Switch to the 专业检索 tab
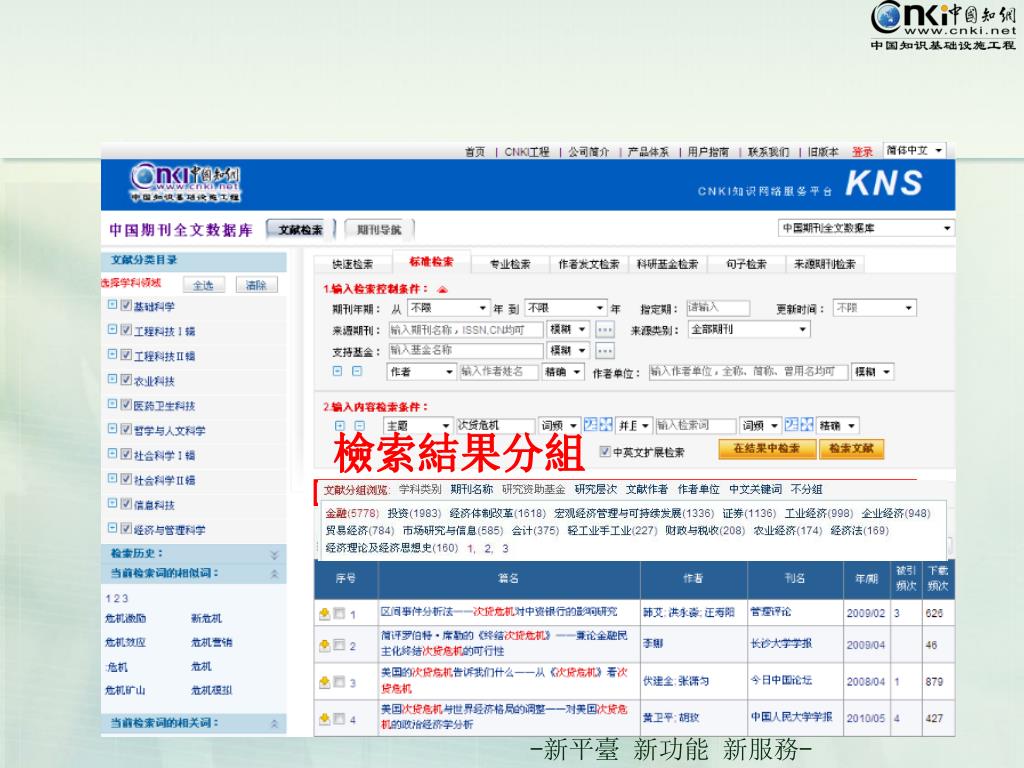This screenshot has width=1024, height=768. pyautogui.click(x=510, y=264)
